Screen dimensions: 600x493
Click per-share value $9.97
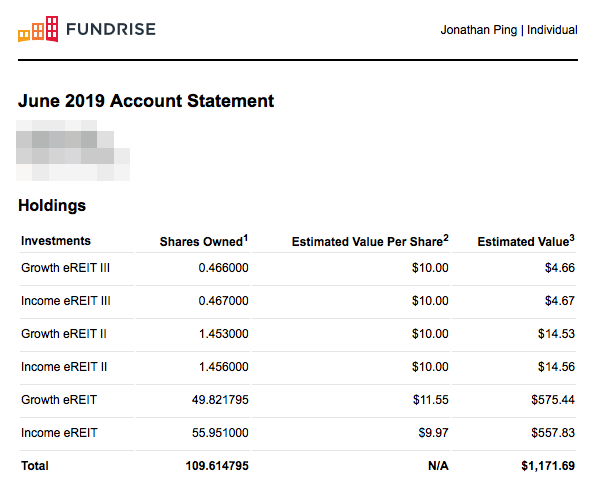click(x=433, y=433)
